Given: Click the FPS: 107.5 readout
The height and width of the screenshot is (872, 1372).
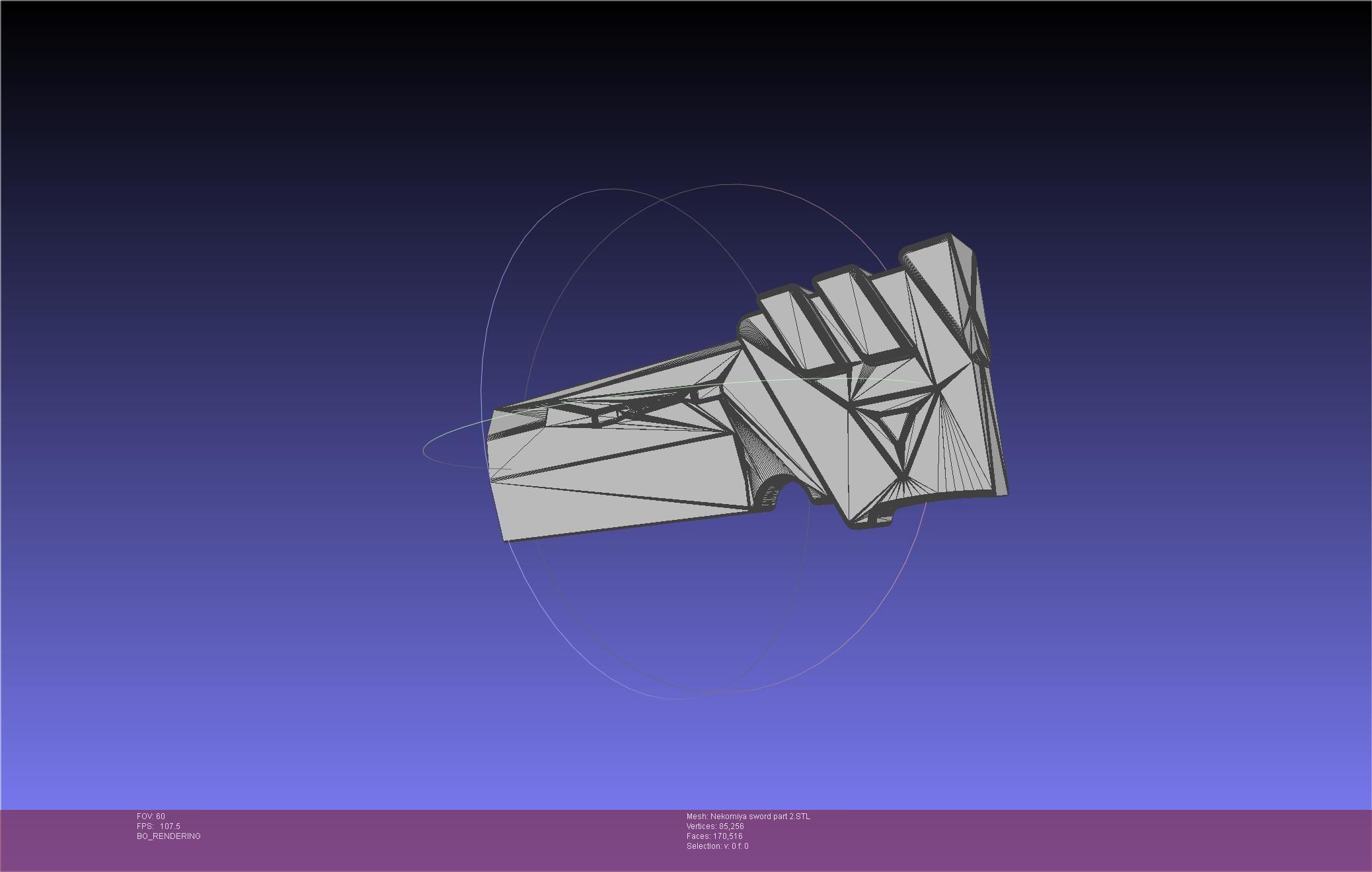Looking at the screenshot, I should [159, 826].
